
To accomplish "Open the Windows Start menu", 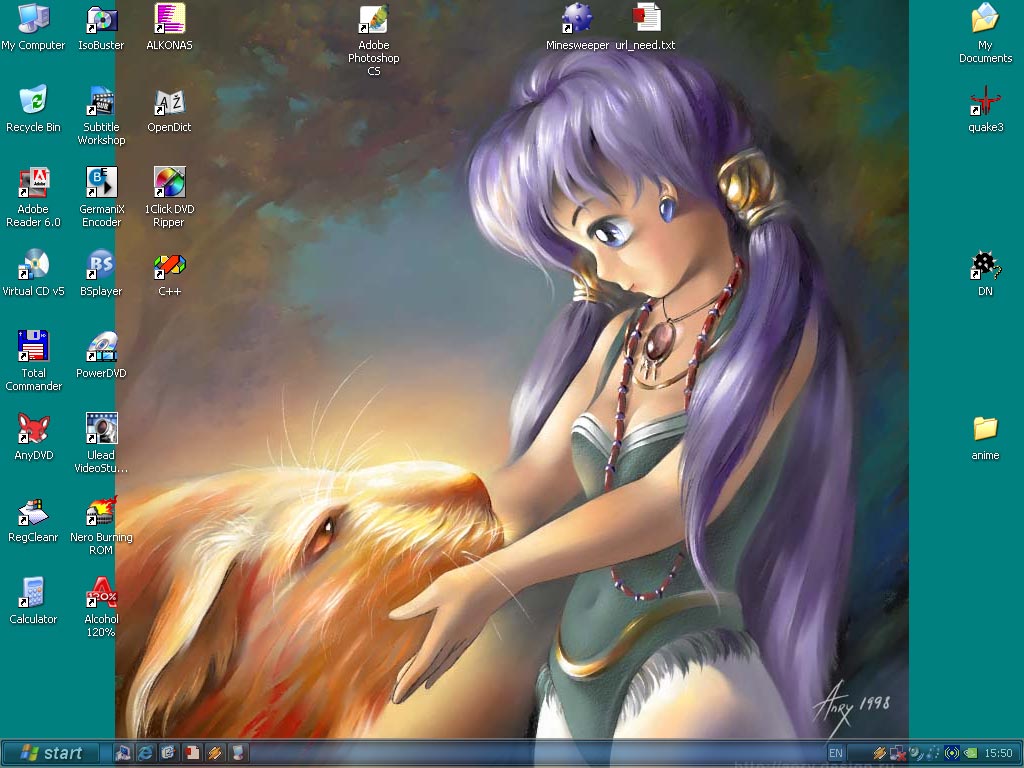I will tap(51, 753).
